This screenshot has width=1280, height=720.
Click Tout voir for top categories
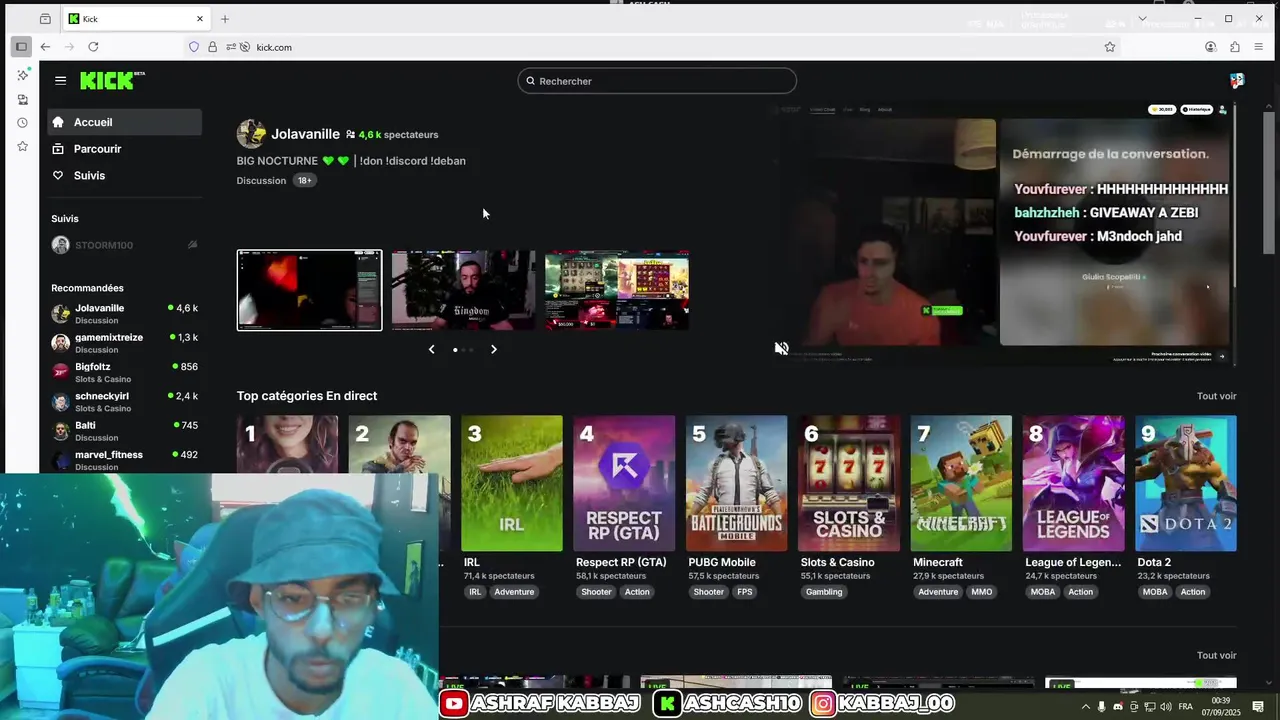point(1216,396)
